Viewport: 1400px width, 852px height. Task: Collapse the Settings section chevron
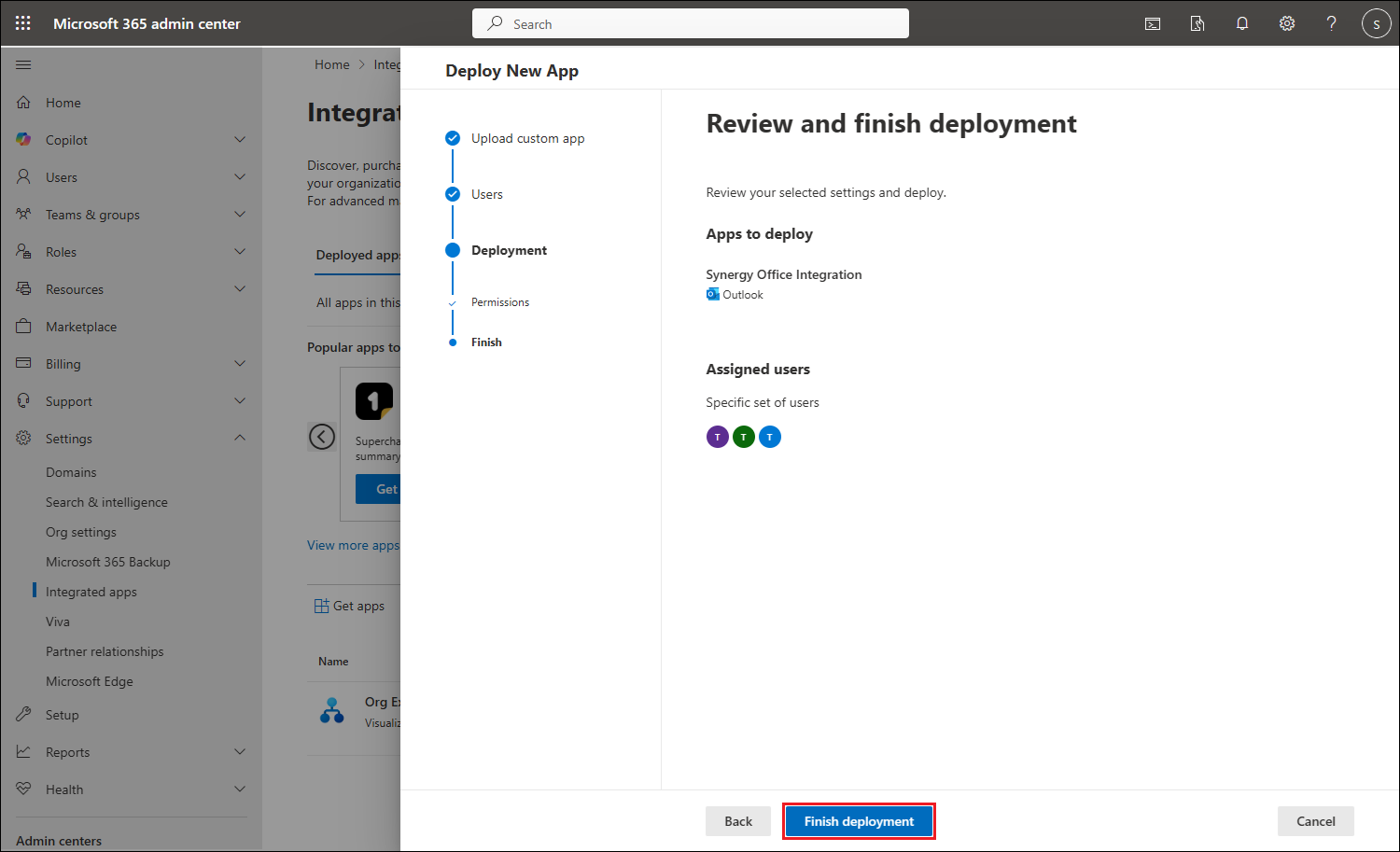click(x=240, y=438)
